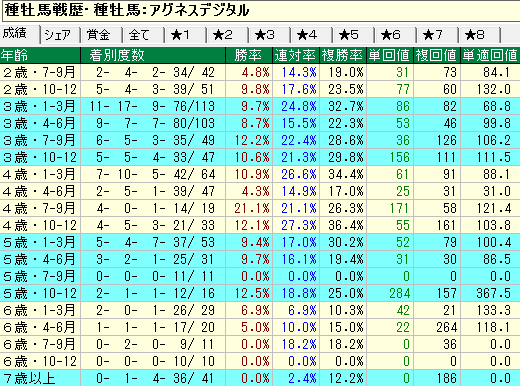The image size is (520, 386).
Task: Open the 賞金 tab
Action: coord(101,35)
